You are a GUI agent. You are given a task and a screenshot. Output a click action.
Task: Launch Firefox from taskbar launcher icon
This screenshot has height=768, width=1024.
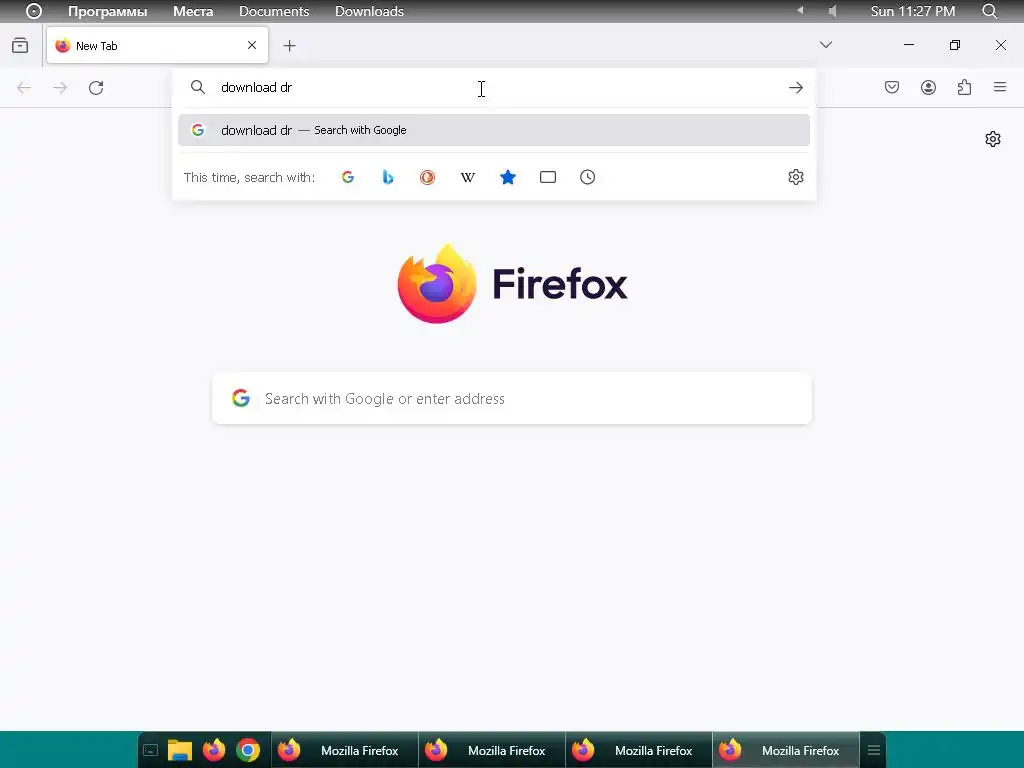coord(214,750)
